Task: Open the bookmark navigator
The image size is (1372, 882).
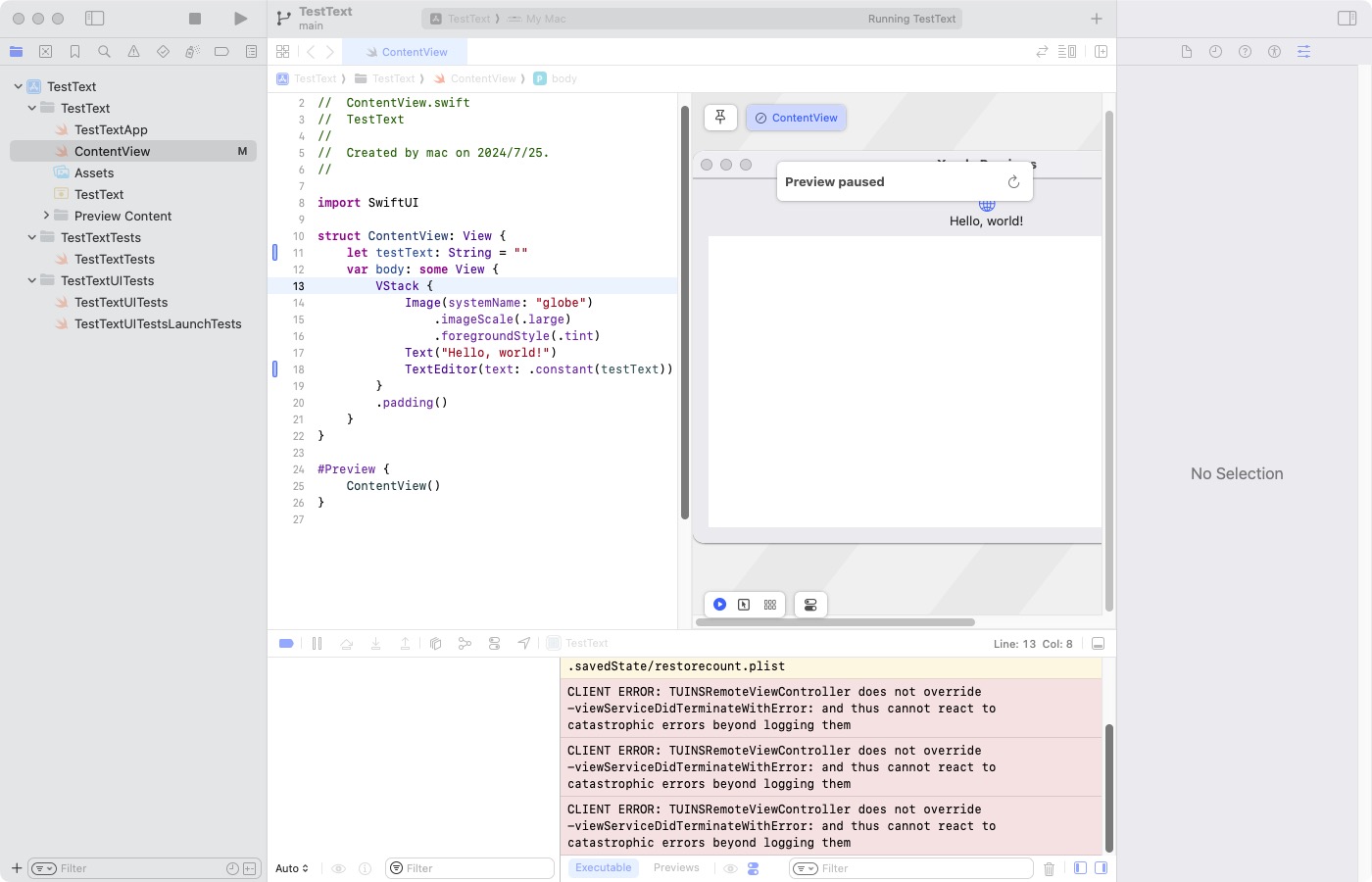Action: pos(74,52)
